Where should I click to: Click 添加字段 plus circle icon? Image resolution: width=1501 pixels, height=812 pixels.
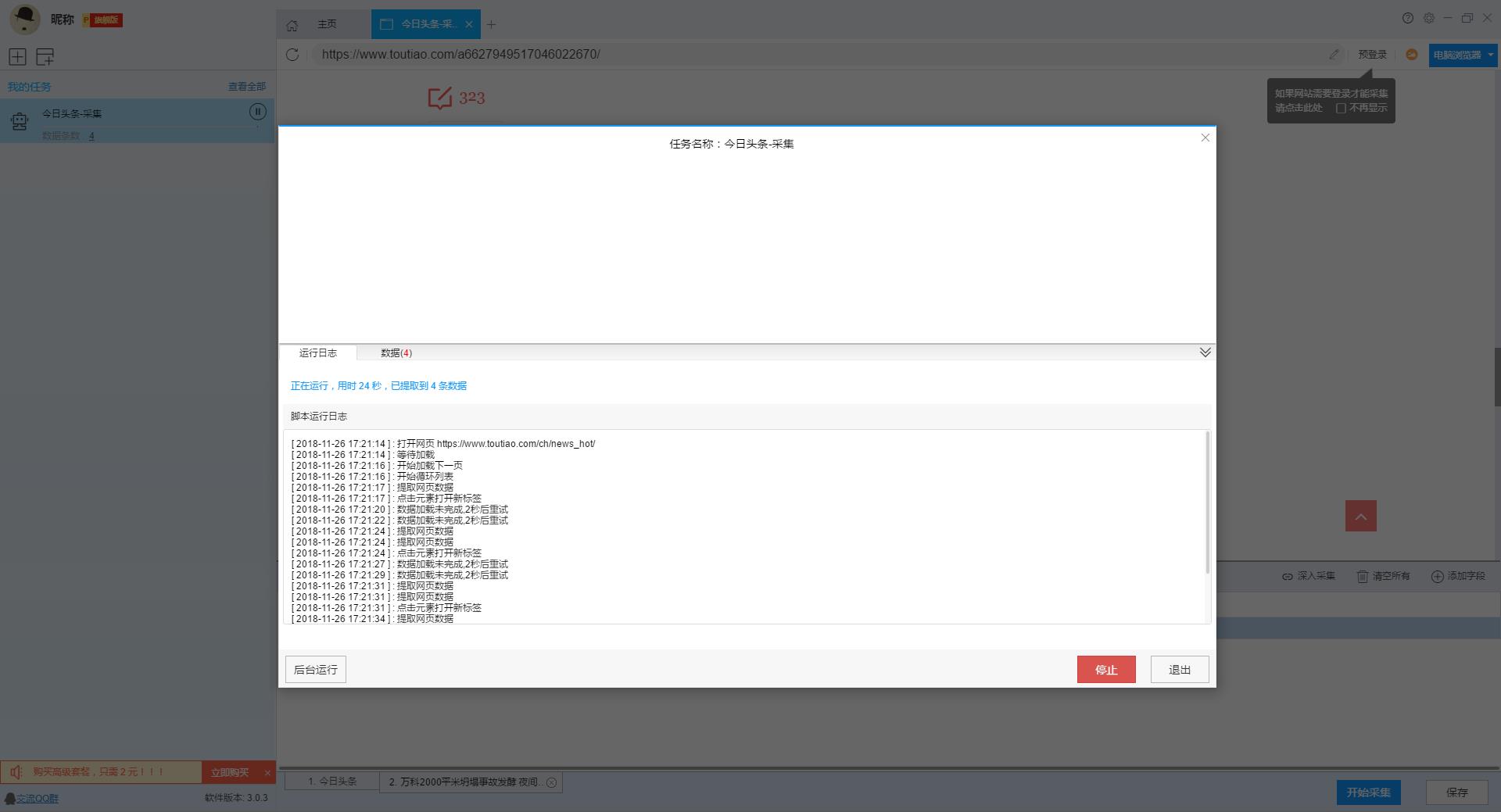point(1437,576)
